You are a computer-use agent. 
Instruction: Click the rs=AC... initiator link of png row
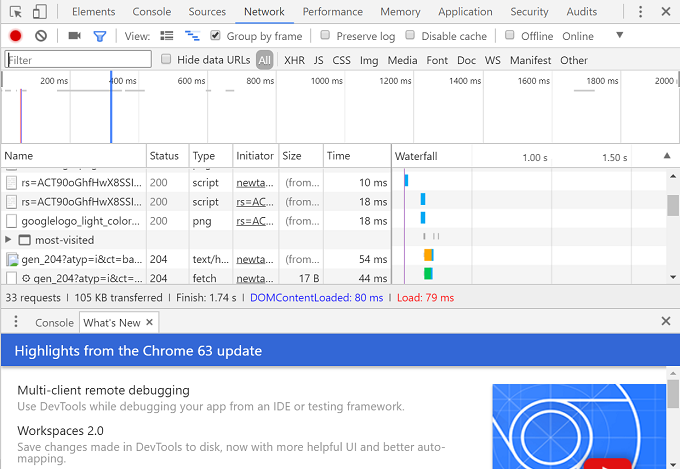[255, 221]
